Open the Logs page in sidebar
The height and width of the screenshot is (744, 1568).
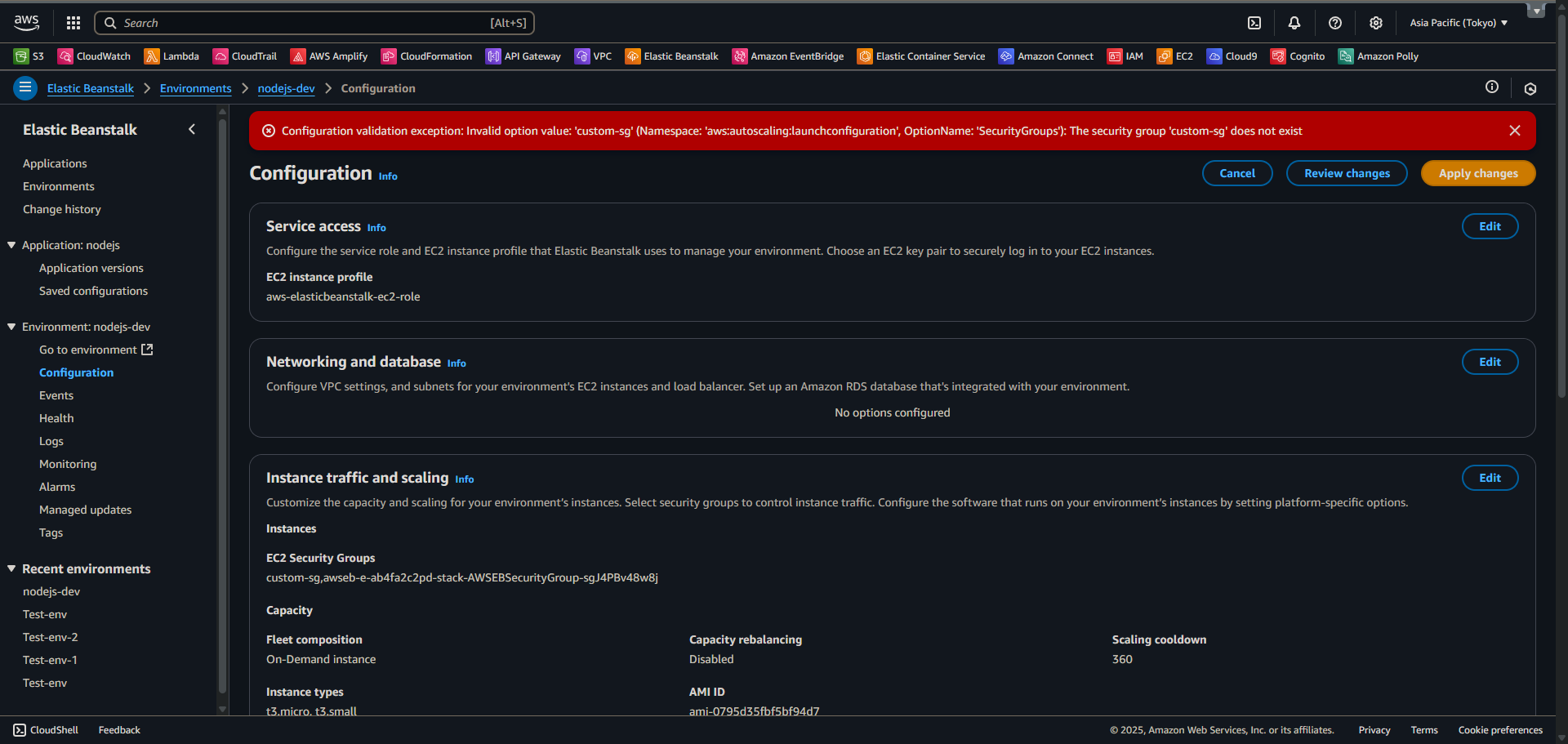click(x=51, y=441)
